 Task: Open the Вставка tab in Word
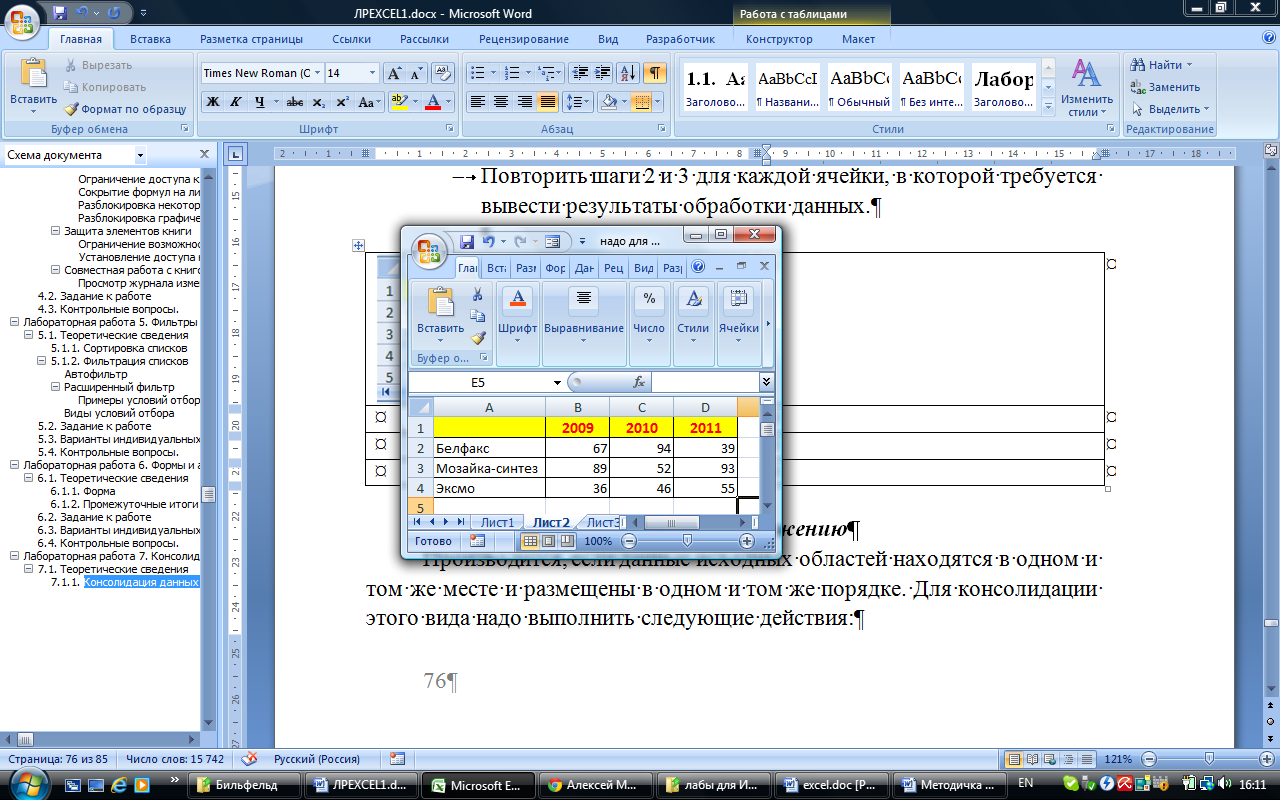[x=150, y=39]
